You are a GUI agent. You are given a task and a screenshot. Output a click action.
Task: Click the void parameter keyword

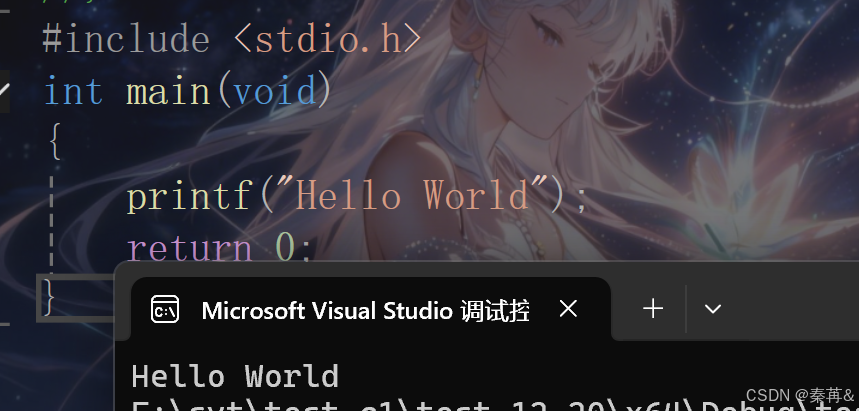pyautogui.click(x=274, y=92)
